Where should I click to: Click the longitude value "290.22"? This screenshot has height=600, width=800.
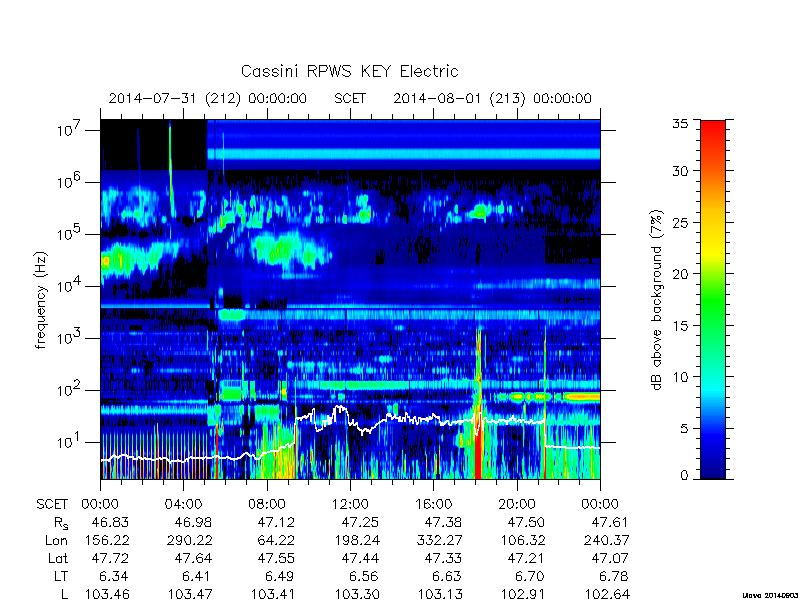[189, 540]
